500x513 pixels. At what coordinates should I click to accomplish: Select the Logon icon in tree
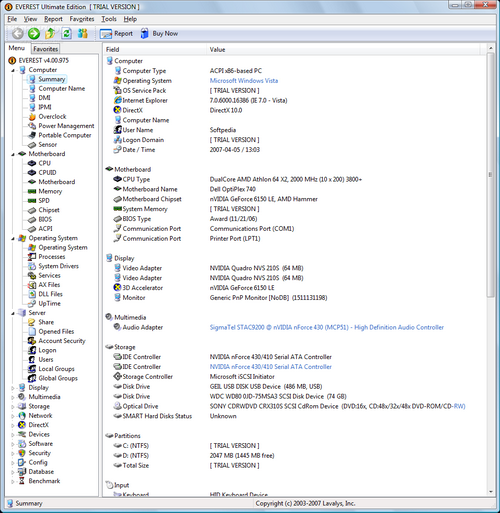pyautogui.click(x=32, y=350)
